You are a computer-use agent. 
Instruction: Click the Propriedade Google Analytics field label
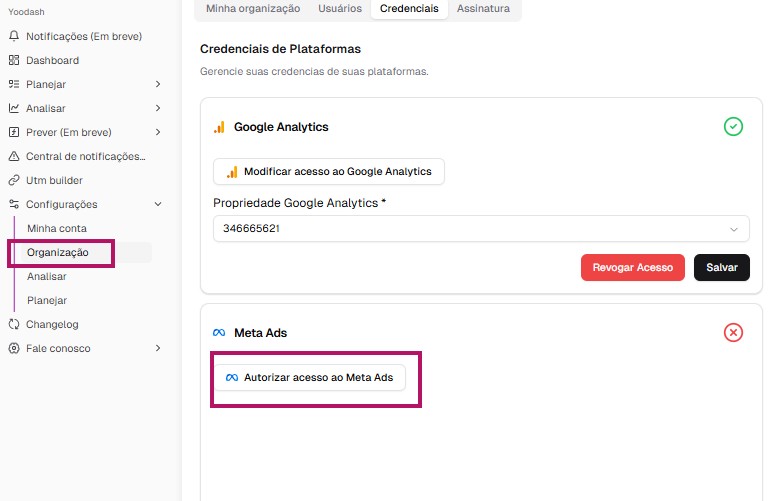[x=300, y=203]
